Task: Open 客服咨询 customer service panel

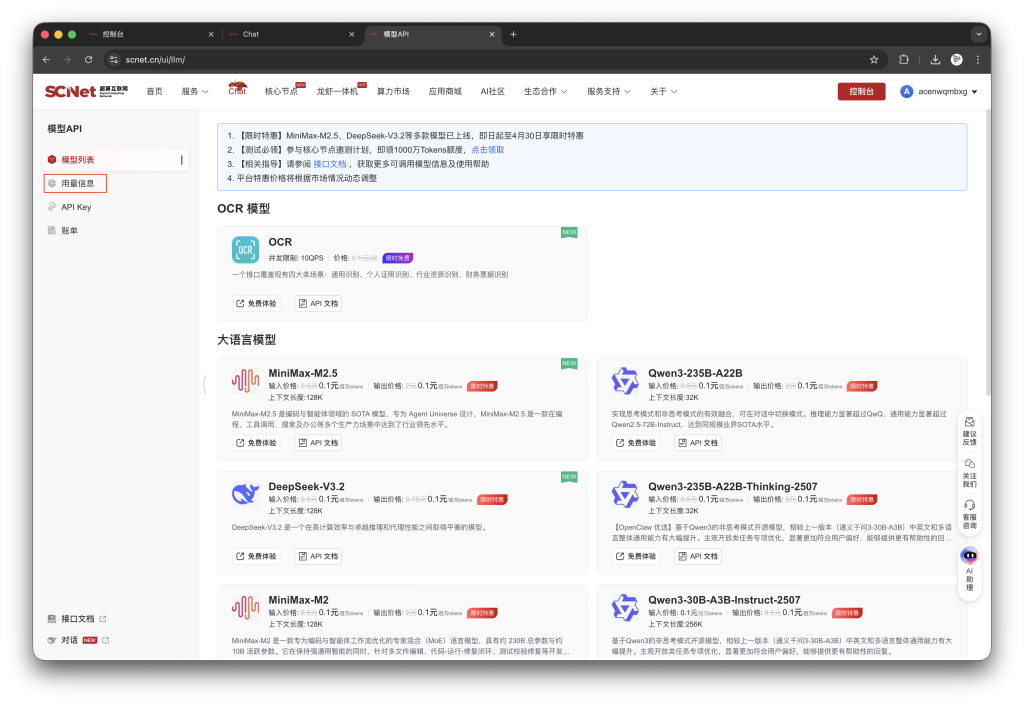Action: pyautogui.click(x=968, y=512)
